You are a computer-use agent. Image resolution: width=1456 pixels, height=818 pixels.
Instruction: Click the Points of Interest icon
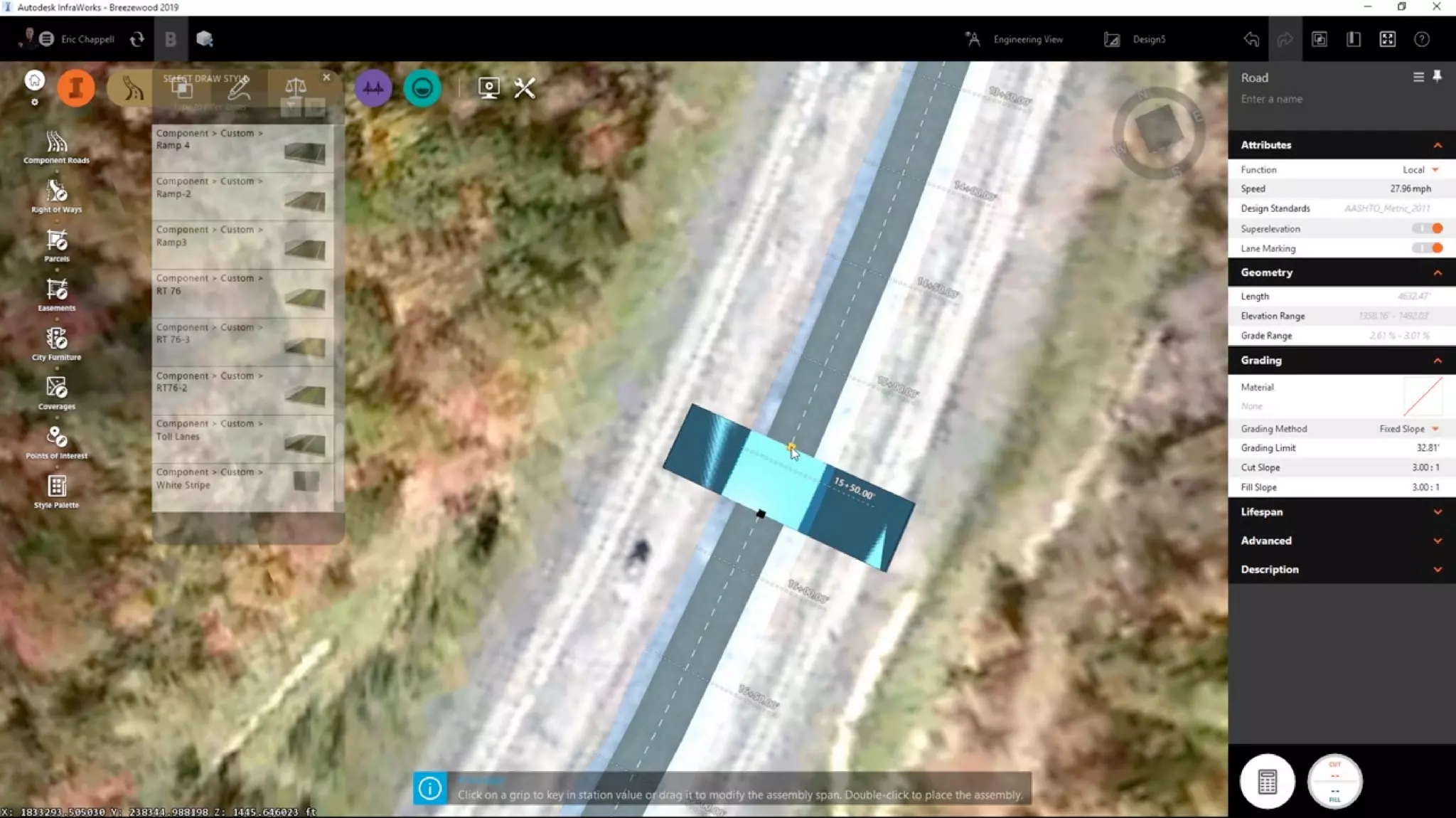pyautogui.click(x=56, y=440)
